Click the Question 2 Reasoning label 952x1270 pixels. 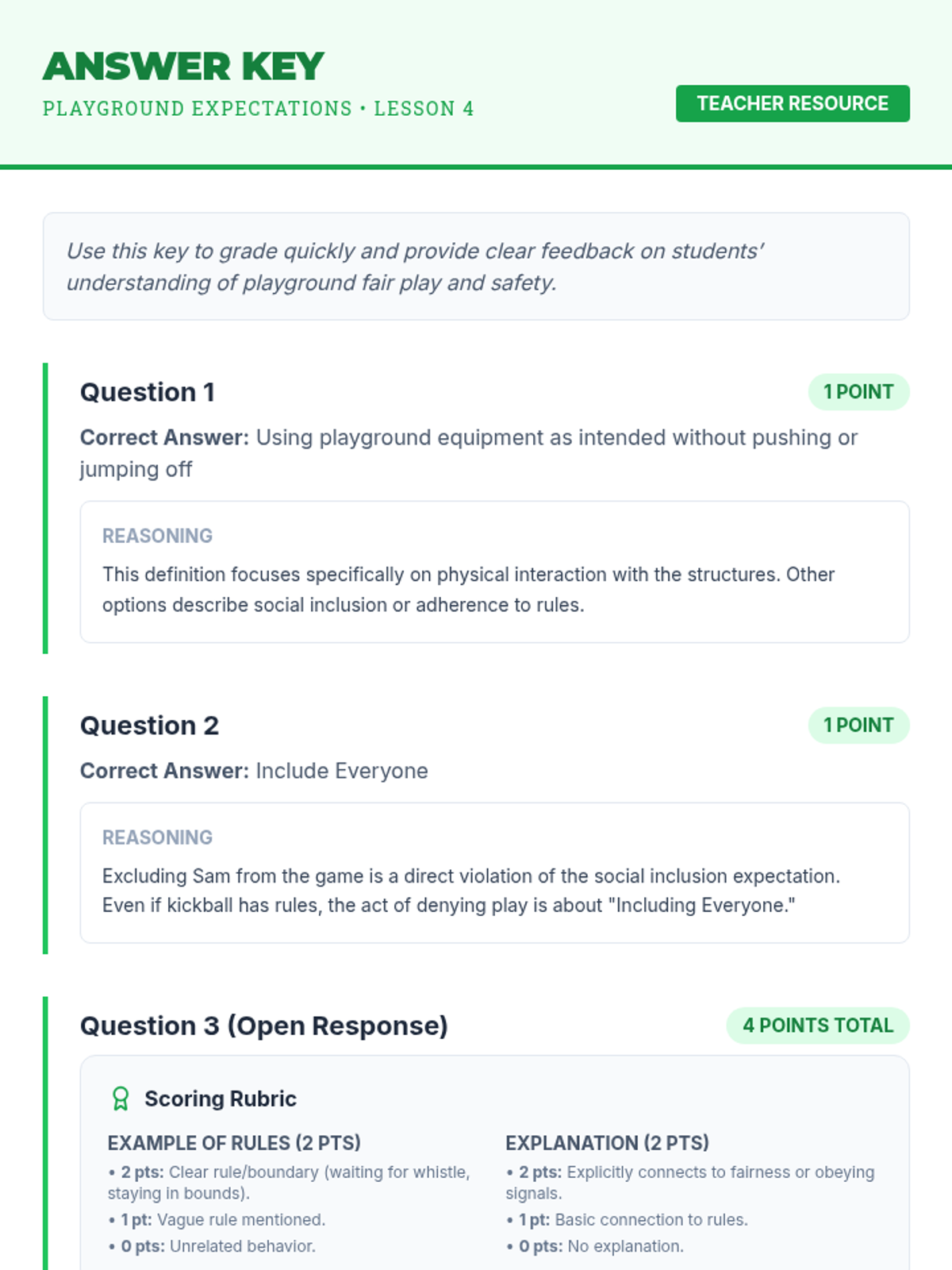tap(157, 837)
